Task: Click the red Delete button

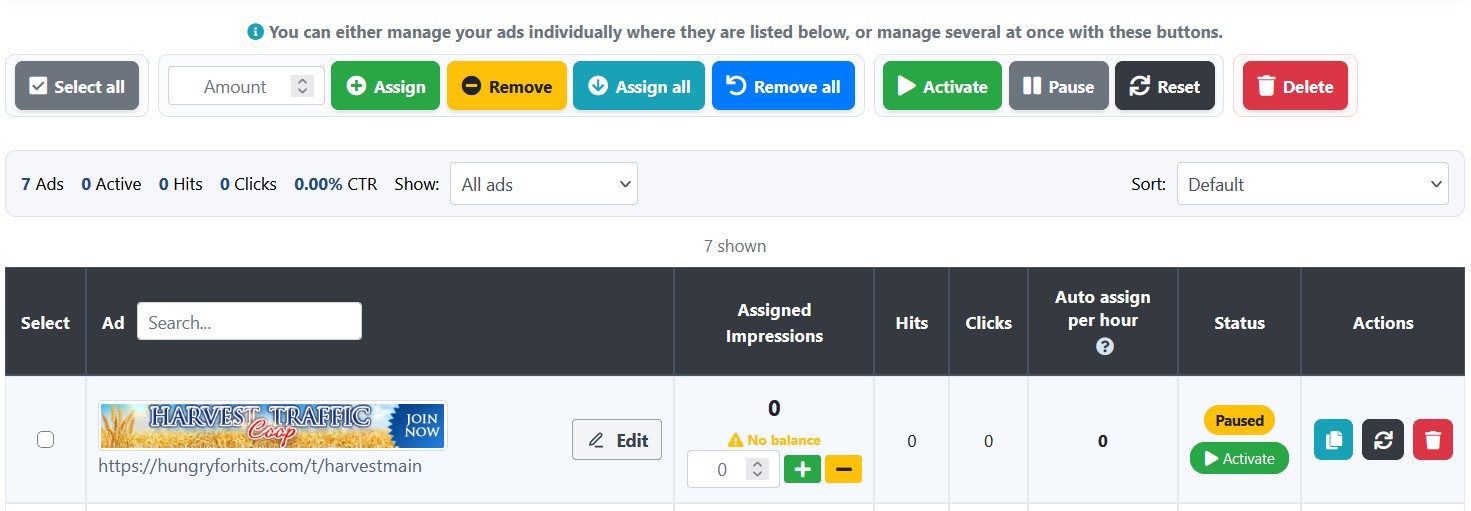Action: 1295,86
